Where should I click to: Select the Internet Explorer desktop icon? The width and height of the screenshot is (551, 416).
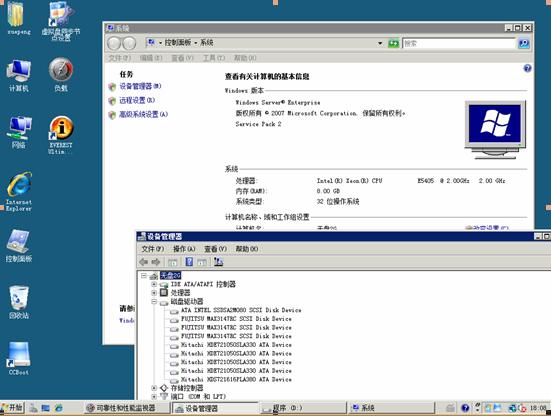click(x=19, y=191)
